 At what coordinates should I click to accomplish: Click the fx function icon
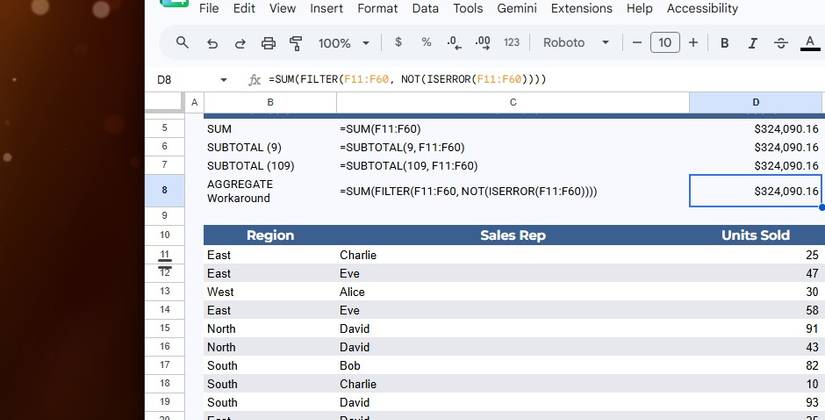[254, 80]
